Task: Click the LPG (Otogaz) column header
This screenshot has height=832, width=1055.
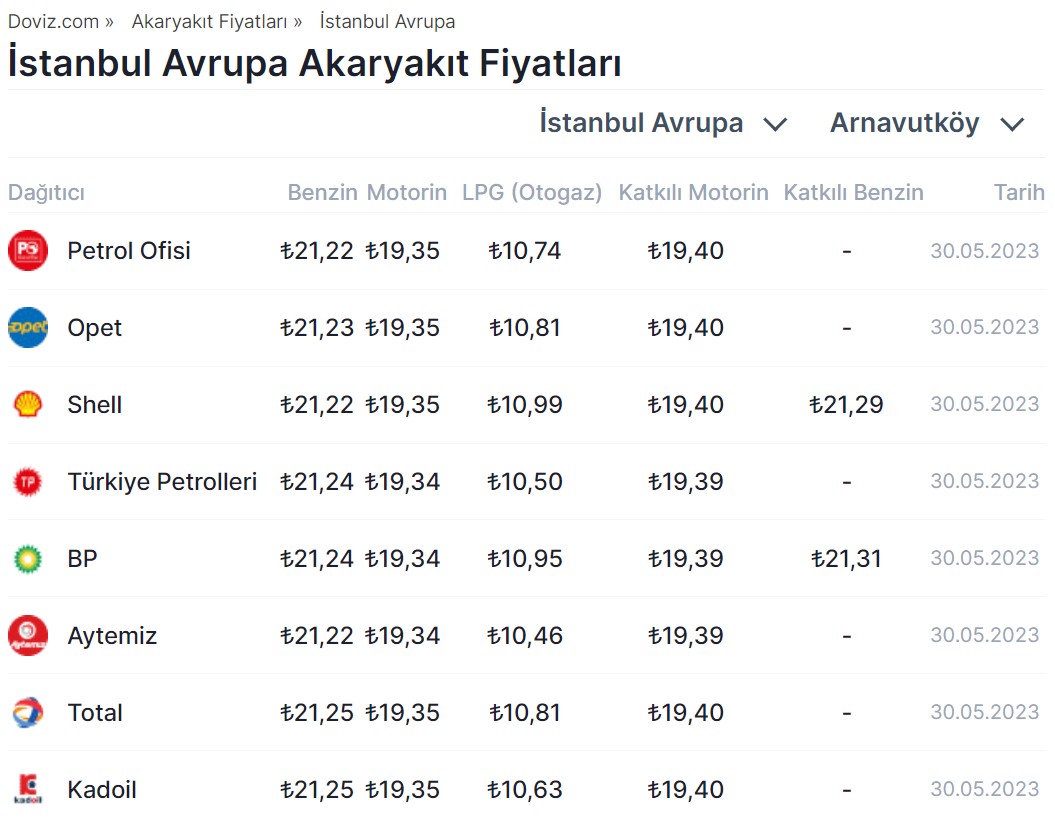Action: (x=532, y=192)
